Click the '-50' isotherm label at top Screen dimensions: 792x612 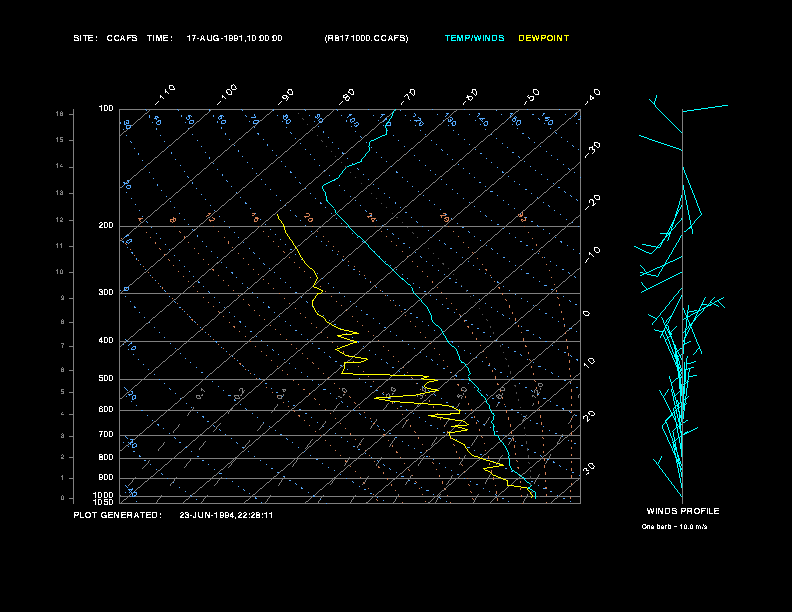532,97
